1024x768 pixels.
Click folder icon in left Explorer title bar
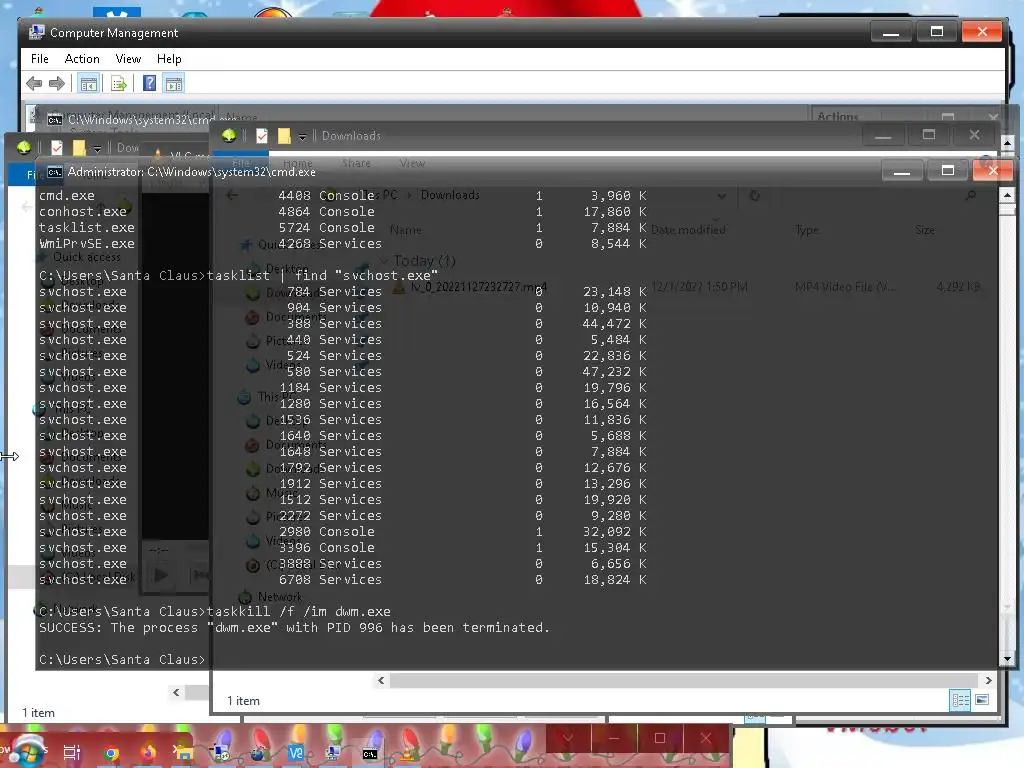(x=79, y=148)
